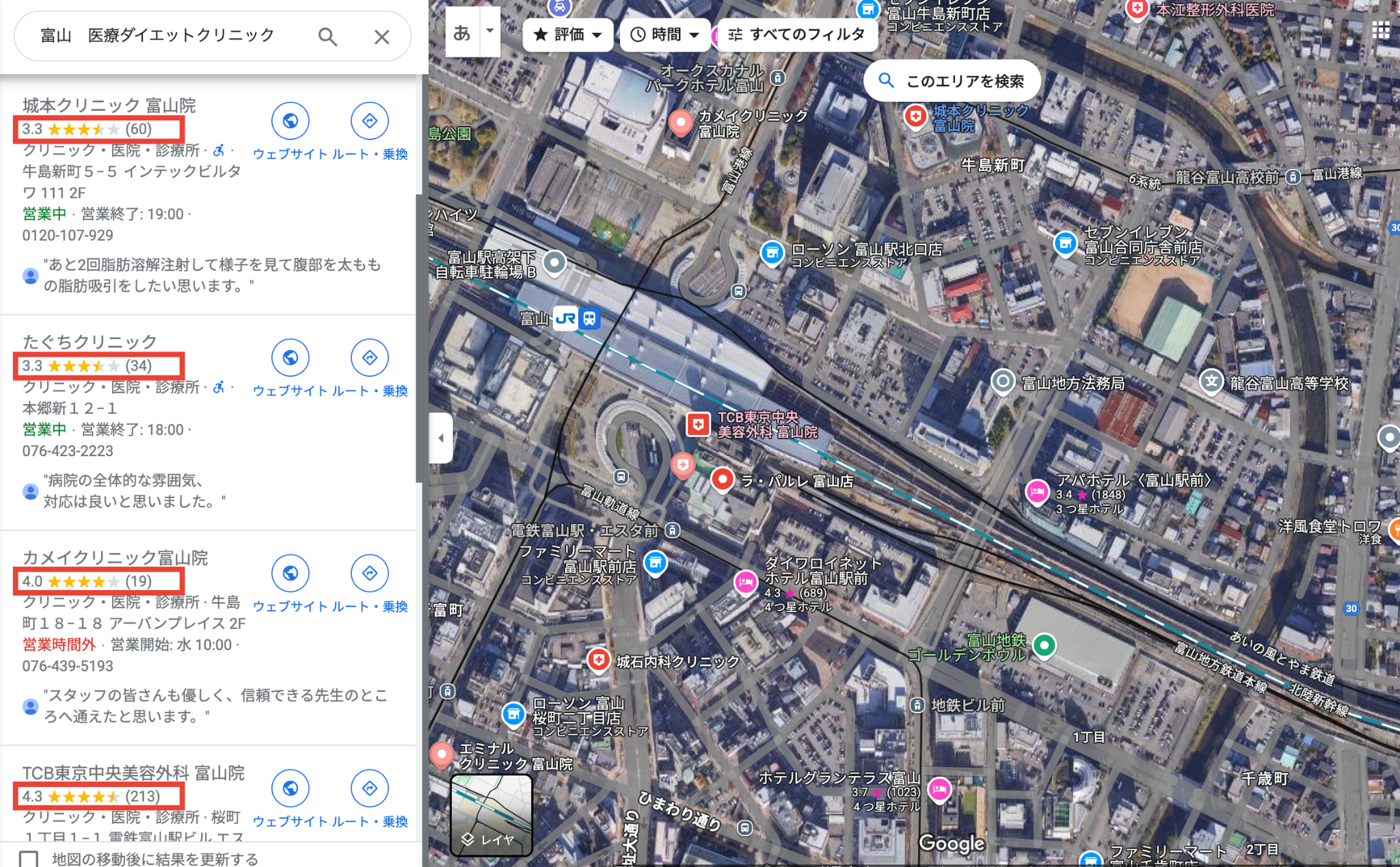Click the 龍谷富山高校前 tram stop icon

(x=1293, y=177)
